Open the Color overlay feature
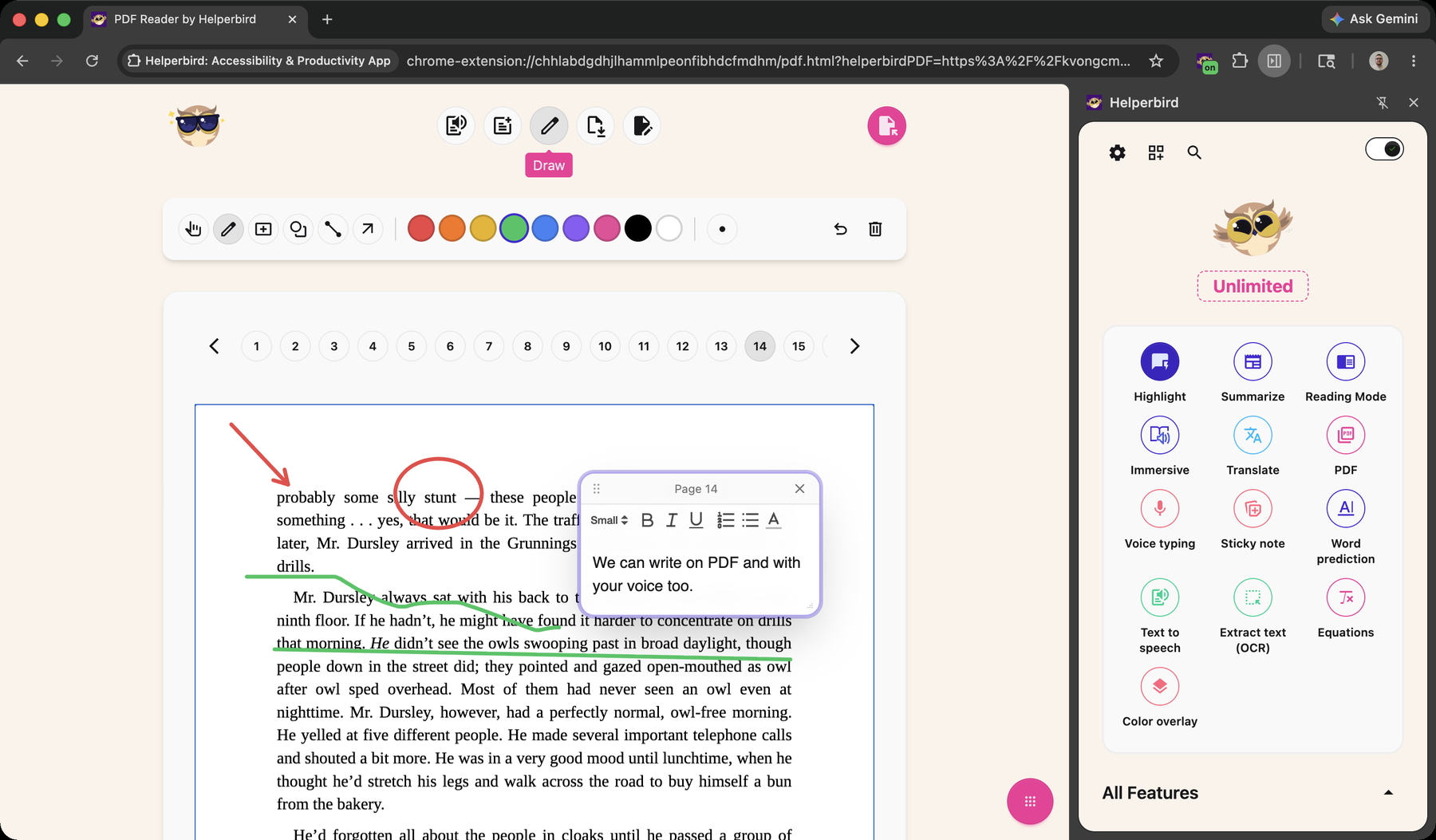The height and width of the screenshot is (840, 1436). tap(1160, 697)
